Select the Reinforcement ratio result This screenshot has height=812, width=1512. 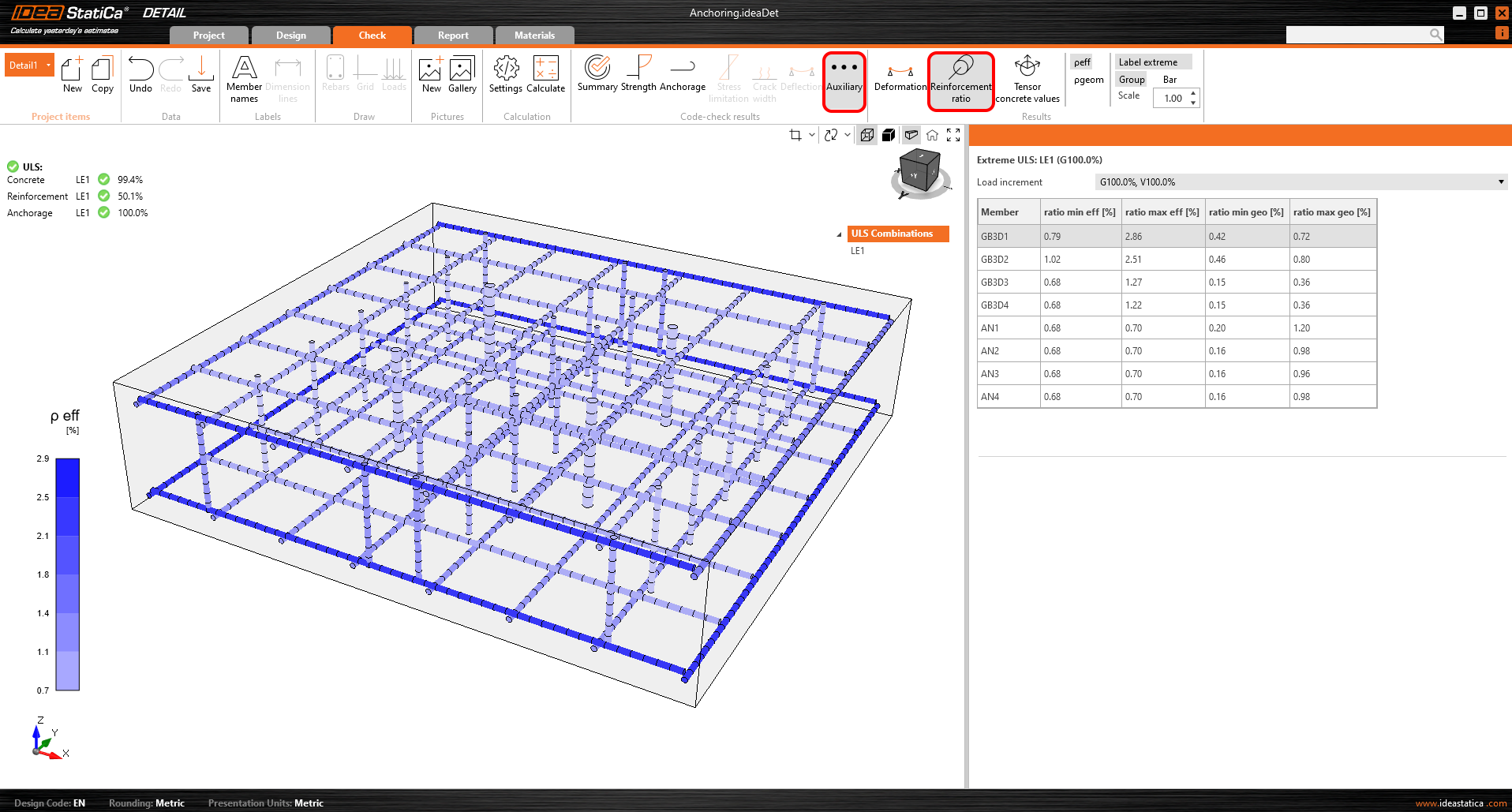960,80
